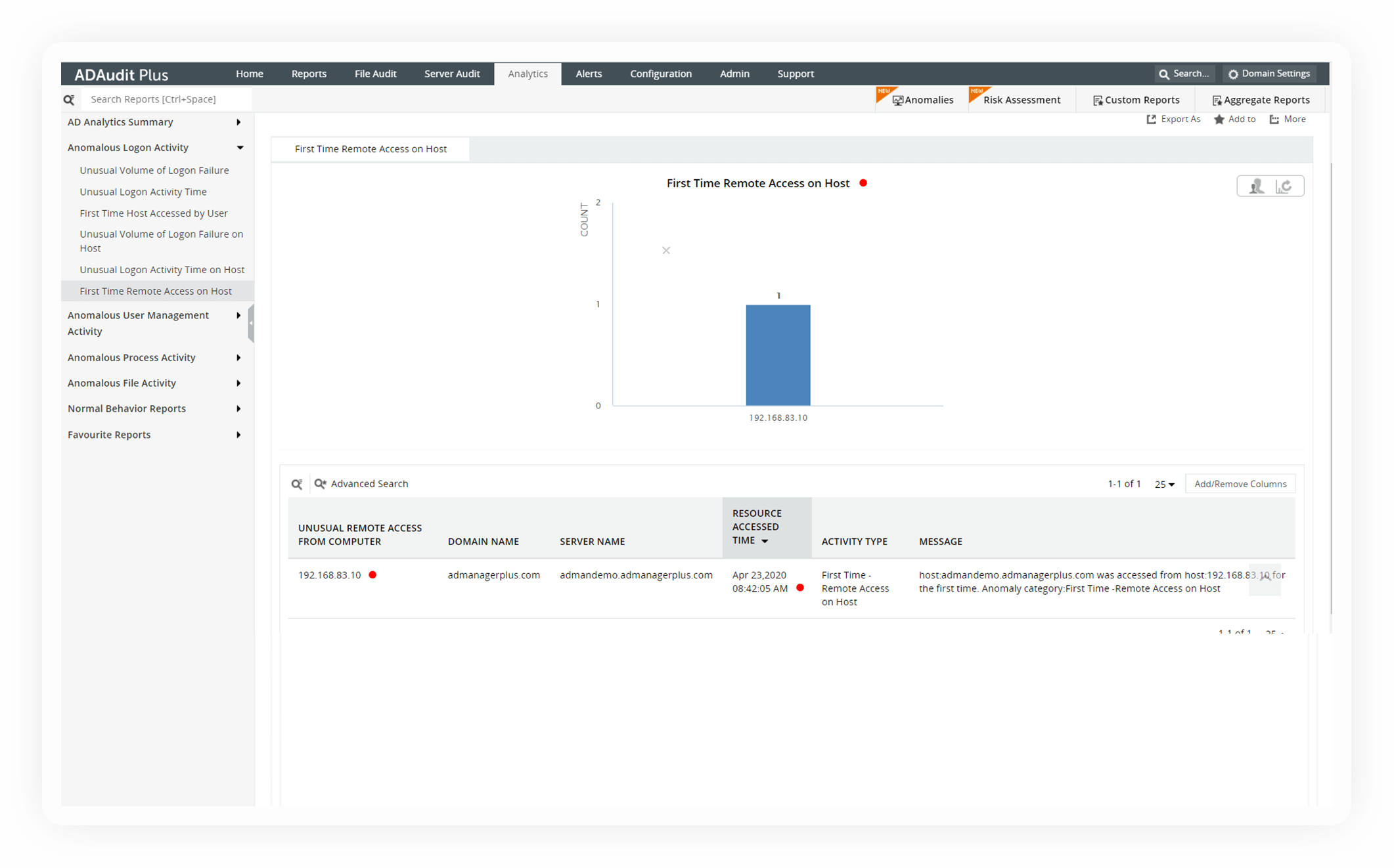Open the More options icon
Viewport: 1394px width, 868px height.
point(1274,119)
